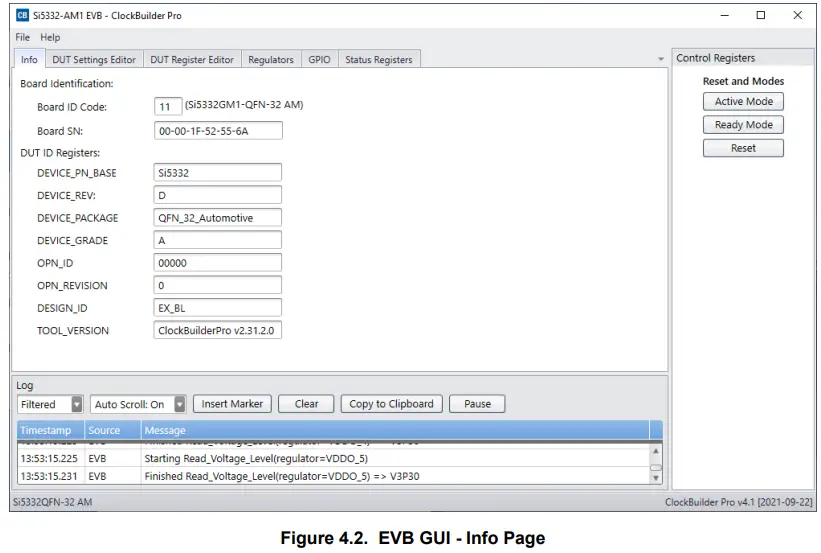This screenshot has height=553, width=821.
Task: Click 'Si5332QFN-32 AM' in status bar
Action: [x=52, y=502]
